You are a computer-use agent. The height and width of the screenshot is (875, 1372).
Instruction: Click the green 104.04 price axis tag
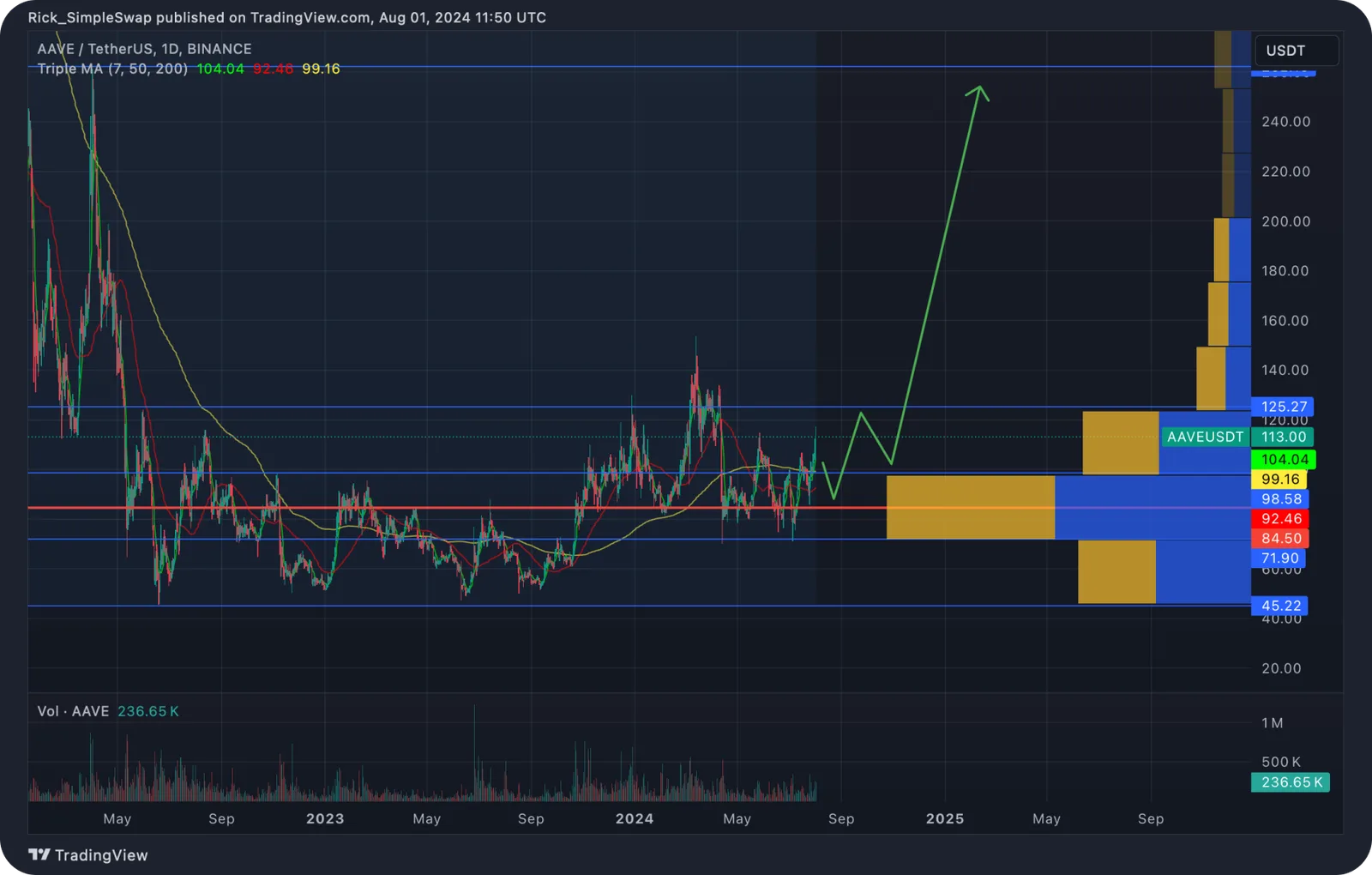(1284, 460)
